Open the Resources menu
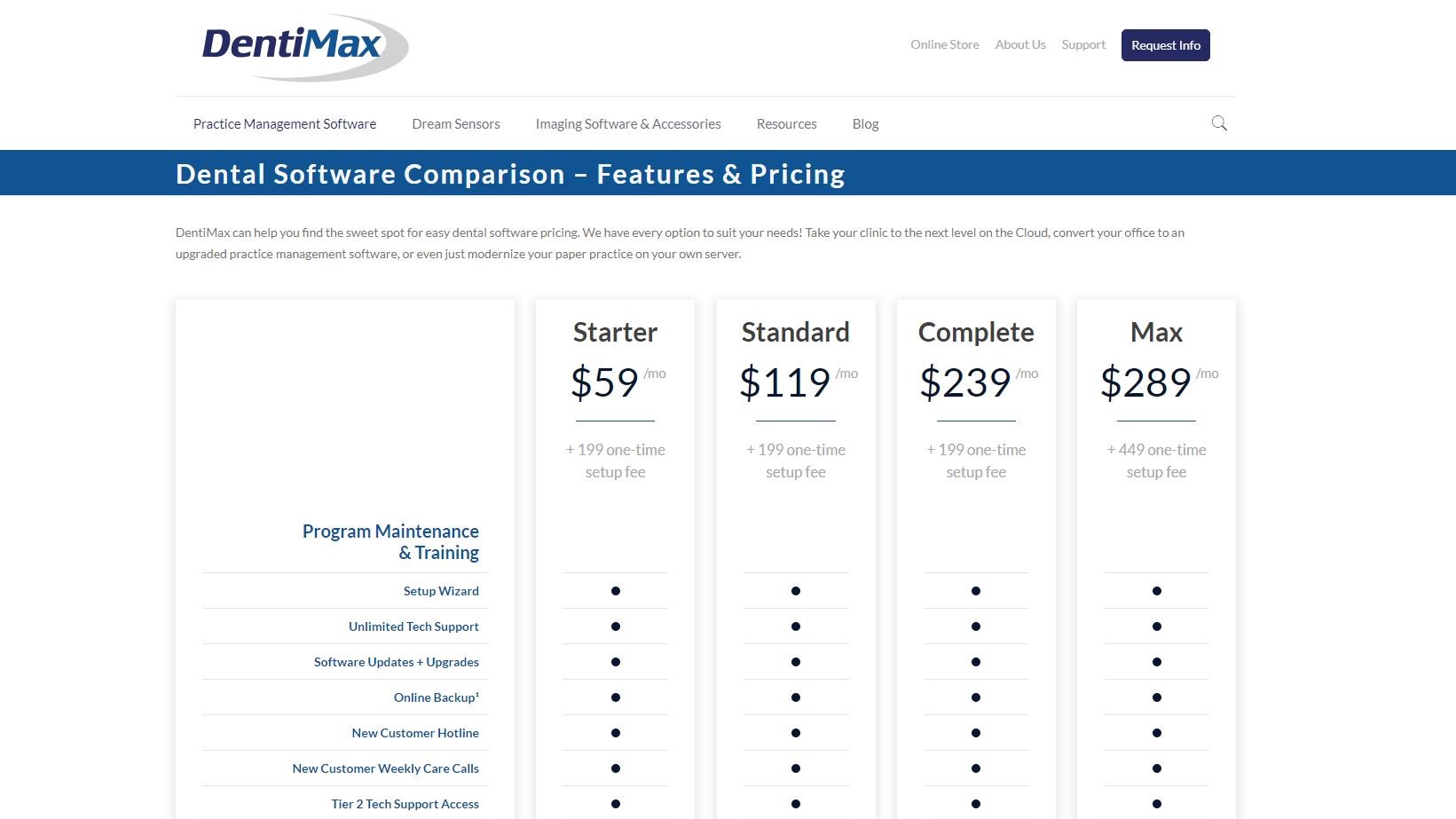 (x=787, y=124)
